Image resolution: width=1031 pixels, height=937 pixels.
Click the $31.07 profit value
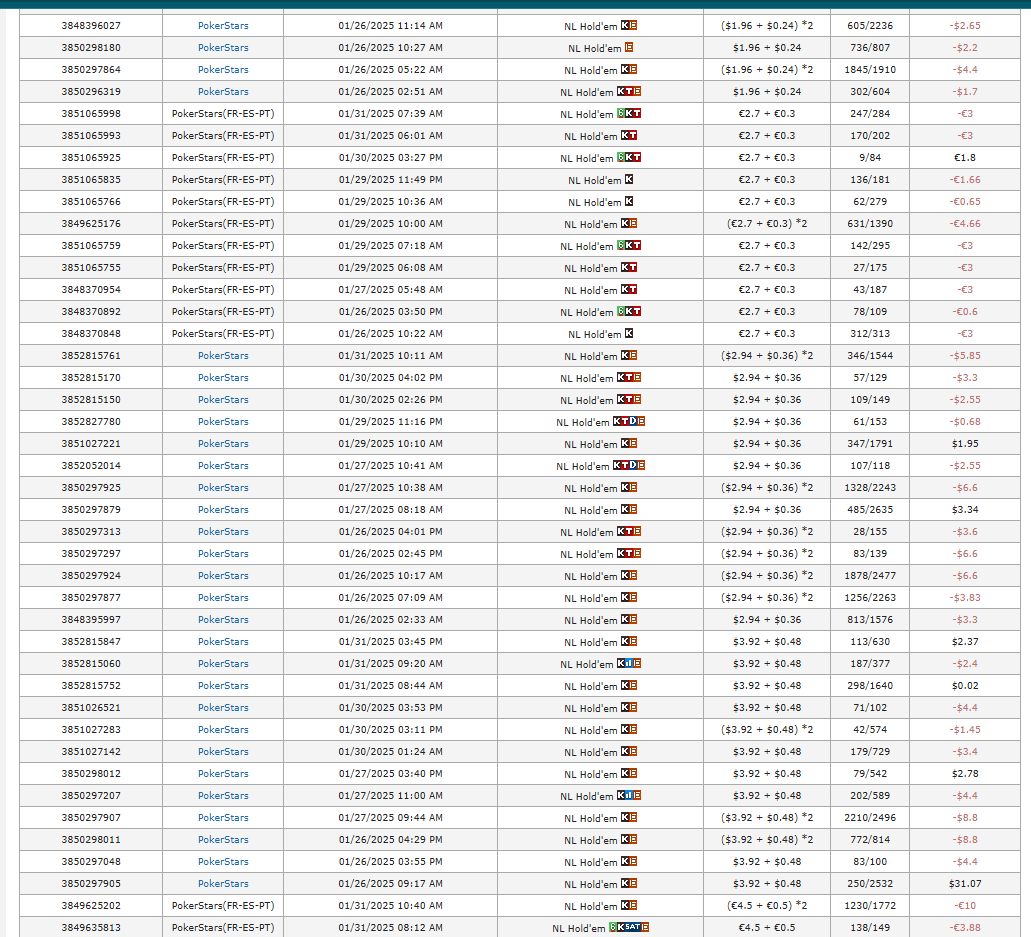tap(965, 883)
